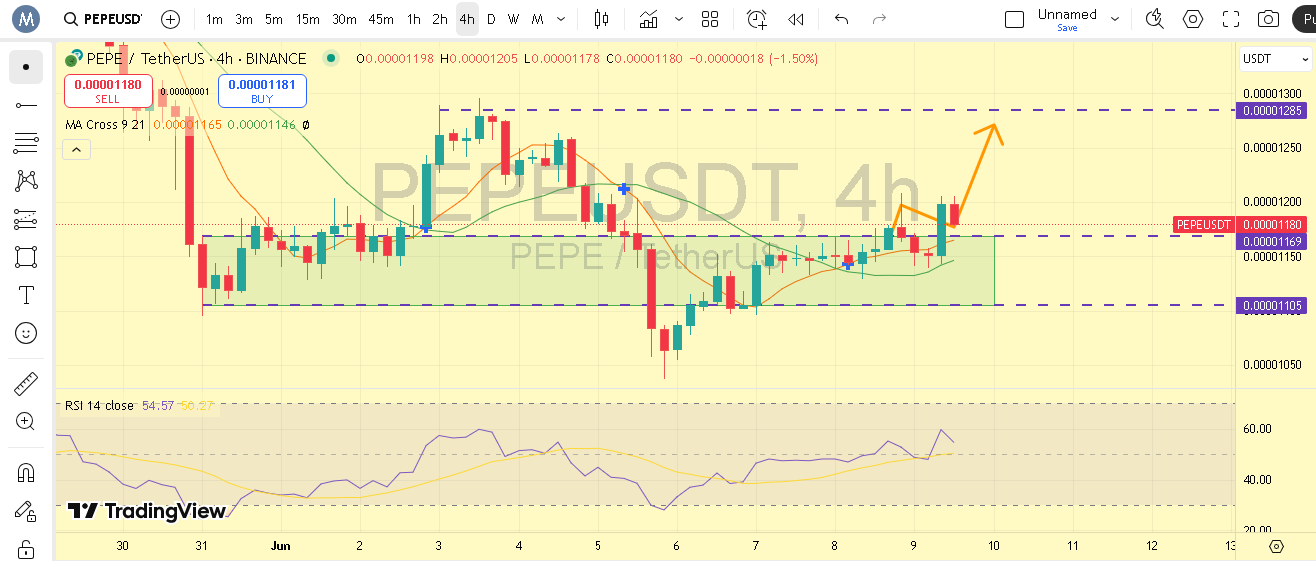
Task: Toggle stay in drawing mode pencil-lock
Action: coord(26,511)
